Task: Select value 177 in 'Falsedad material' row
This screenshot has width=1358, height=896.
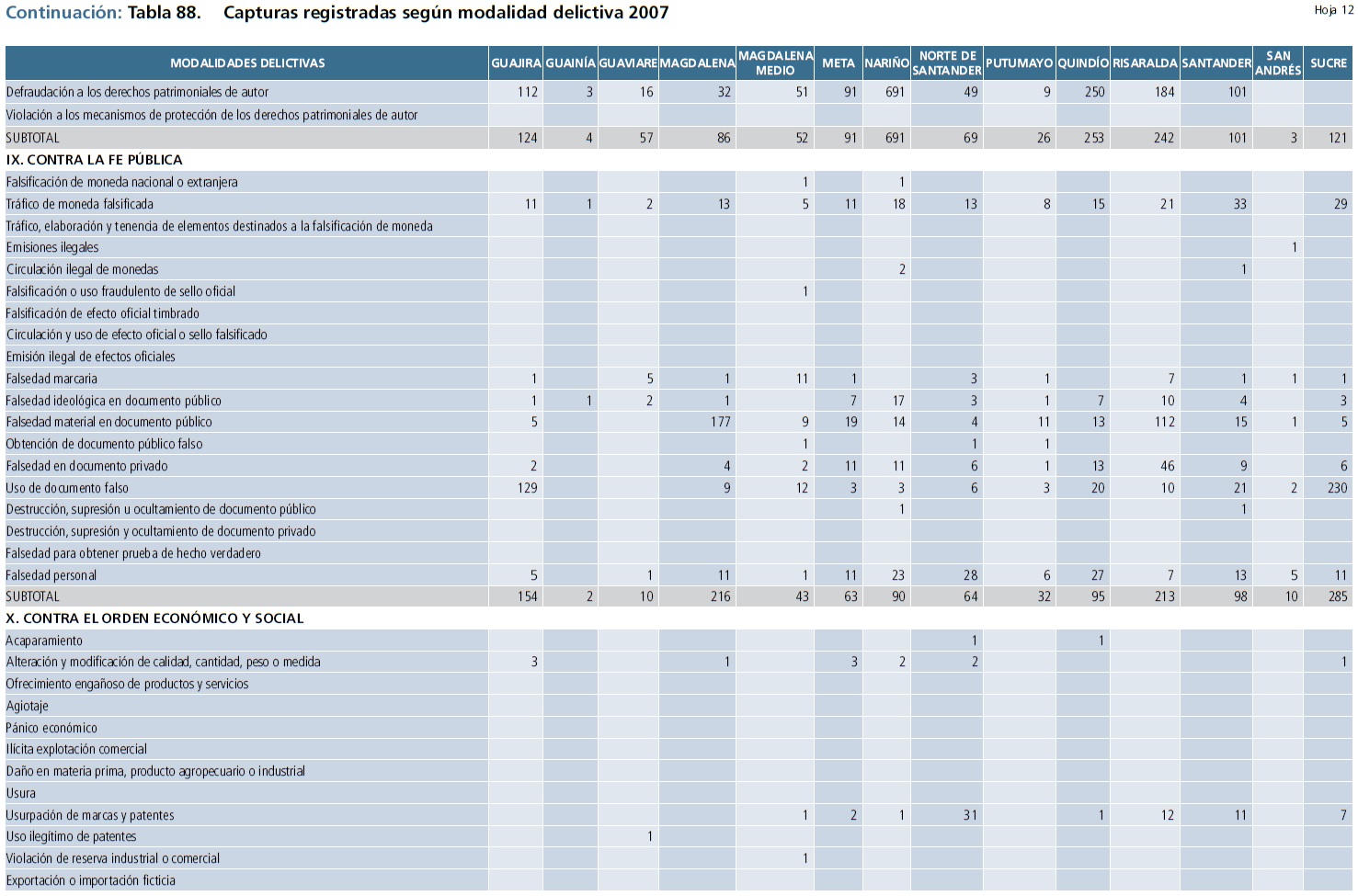Action: pyautogui.click(x=720, y=422)
